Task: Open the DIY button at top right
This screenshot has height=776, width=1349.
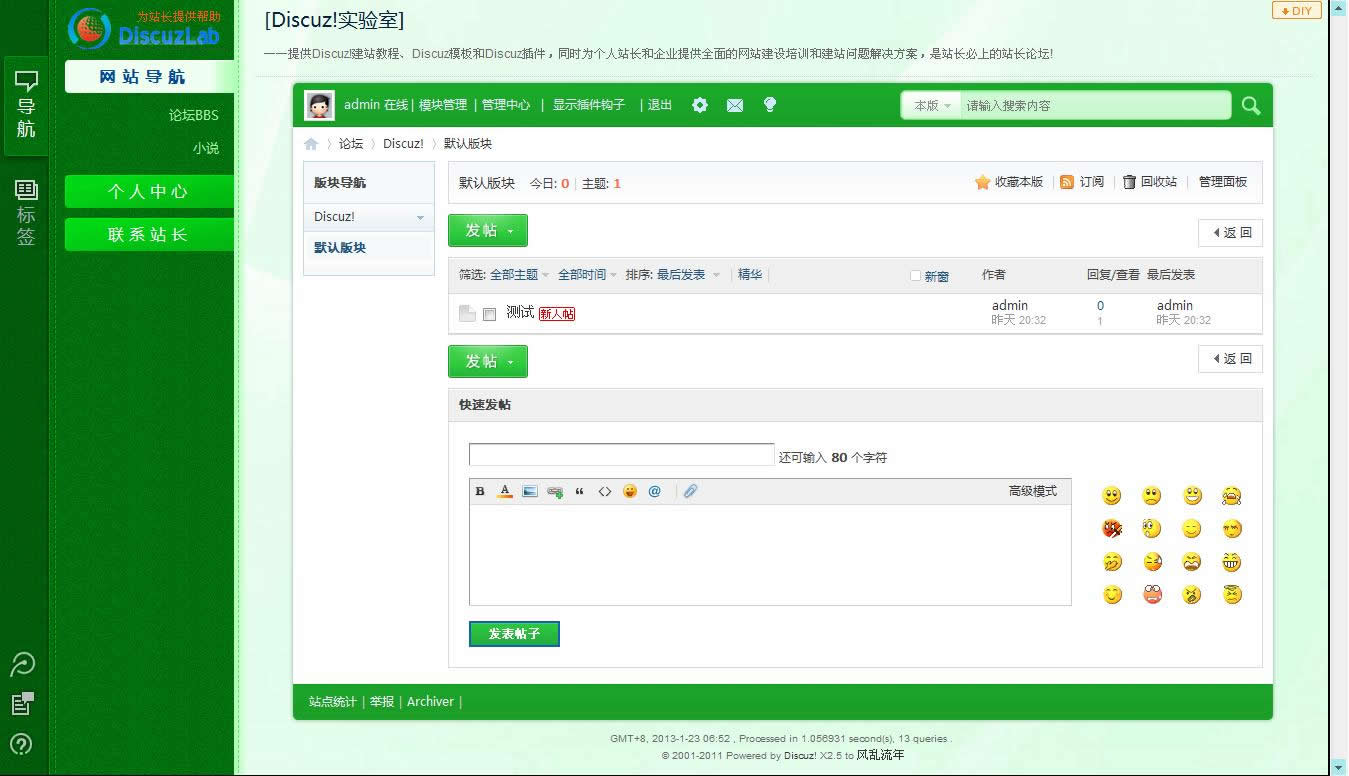Action: (1297, 11)
